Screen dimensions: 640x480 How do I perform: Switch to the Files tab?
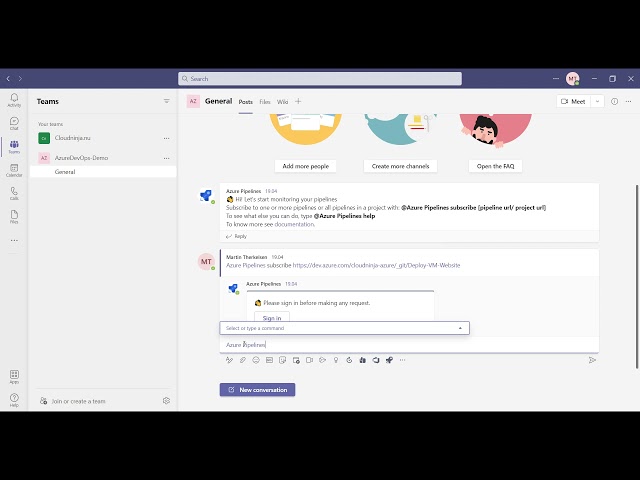(265, 102)
